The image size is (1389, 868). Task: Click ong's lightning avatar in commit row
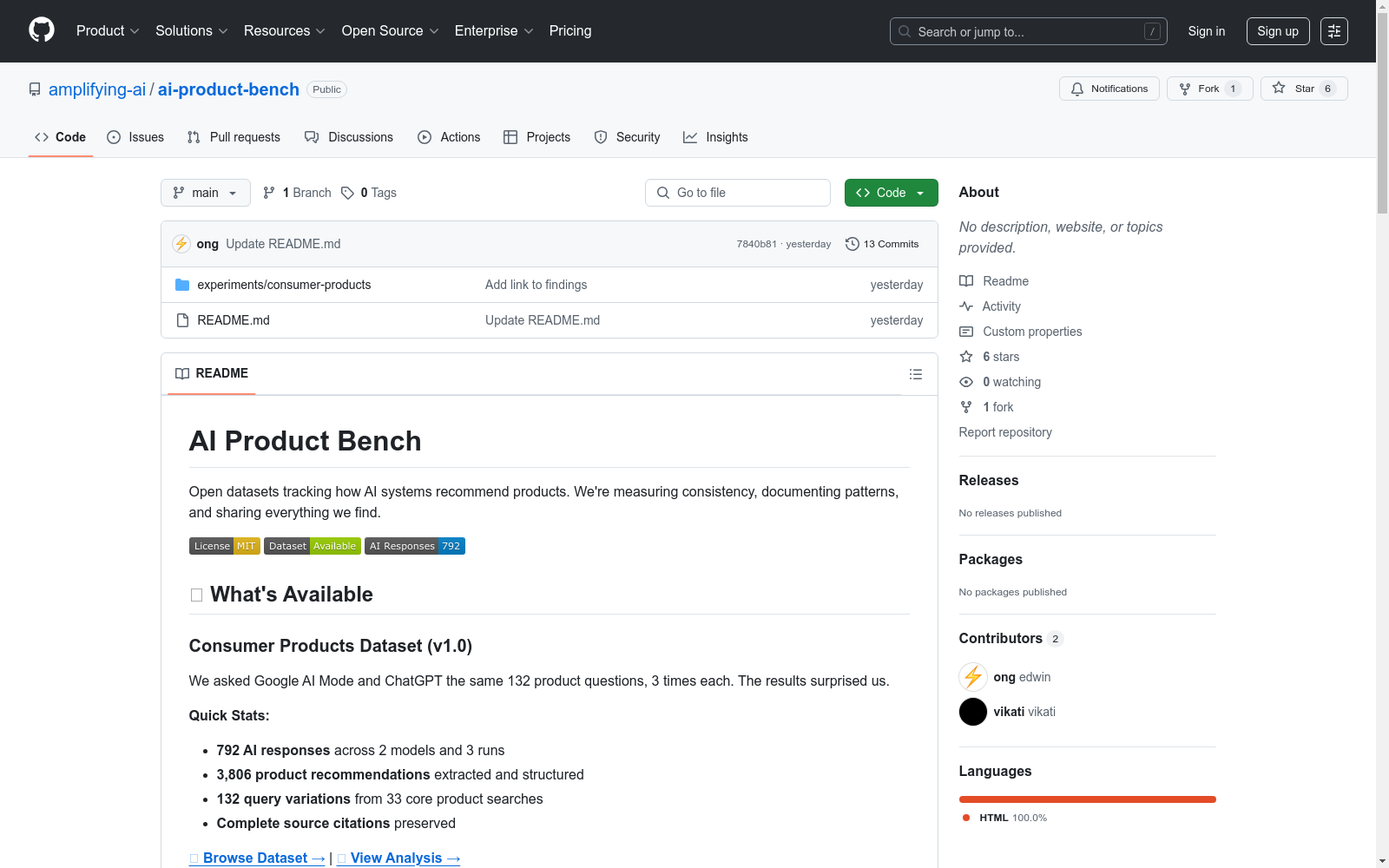(x=181, y=244)
